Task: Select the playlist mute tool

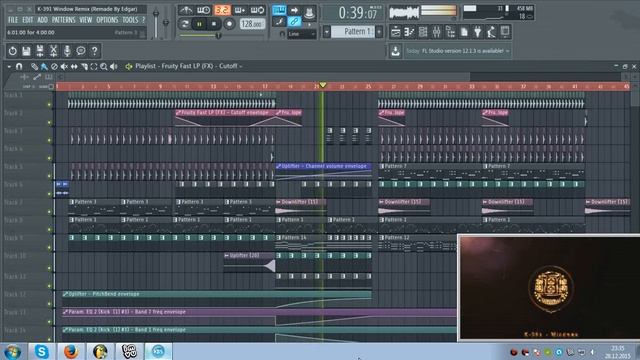Action: pos(64,66)
